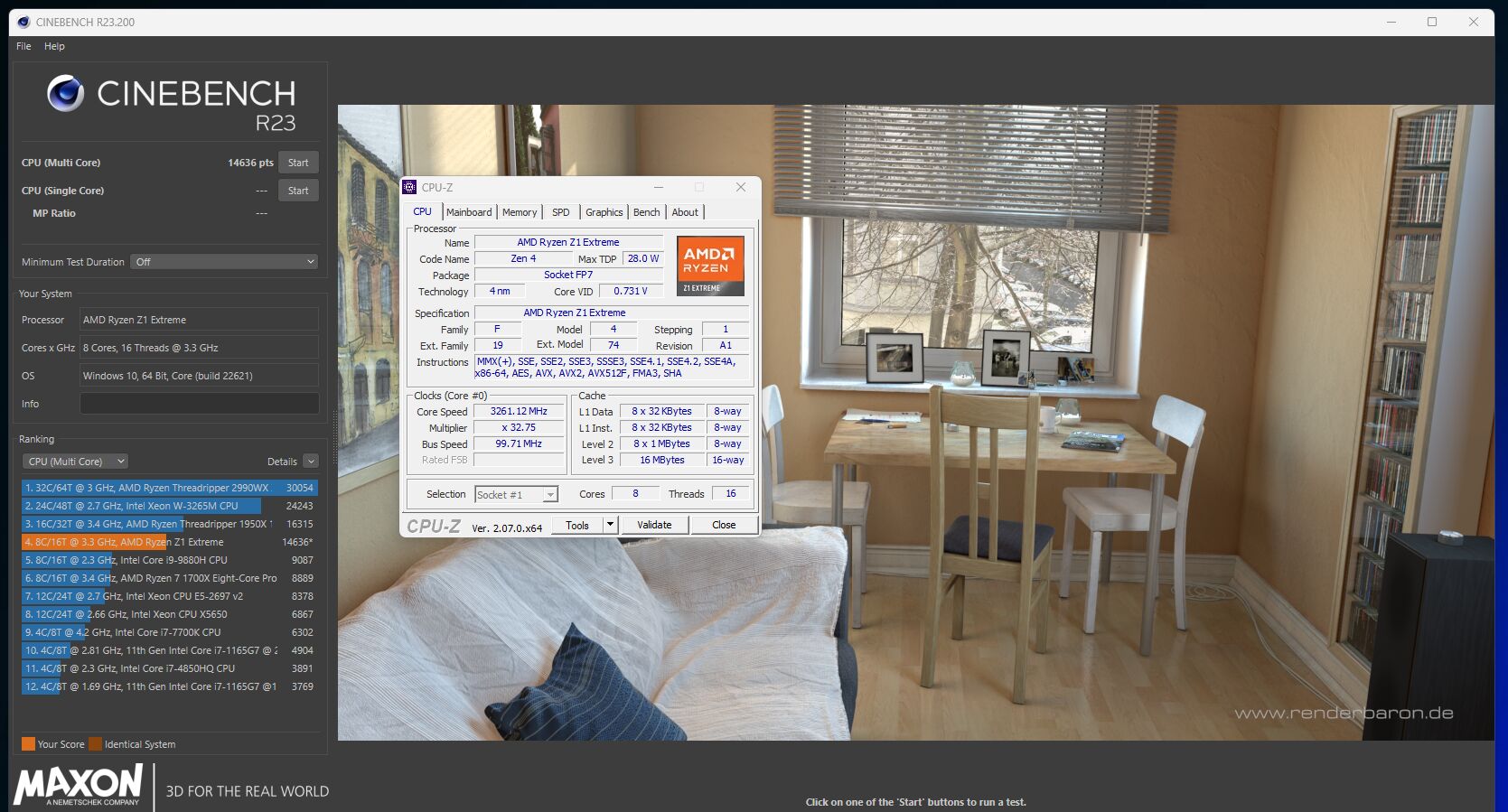Click the Multiplier x 32.75 value
Screen dimensions: 1508x812
click(520, 427)
